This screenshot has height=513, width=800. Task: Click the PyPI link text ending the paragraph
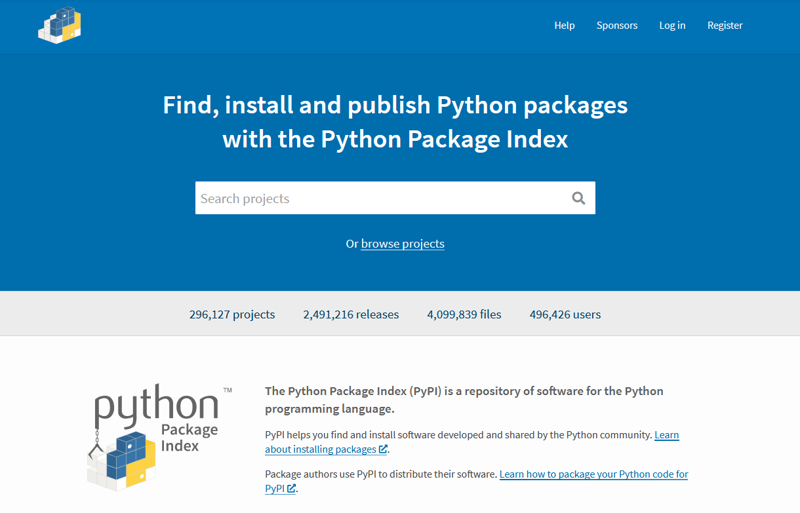click(x=274, y=488)
